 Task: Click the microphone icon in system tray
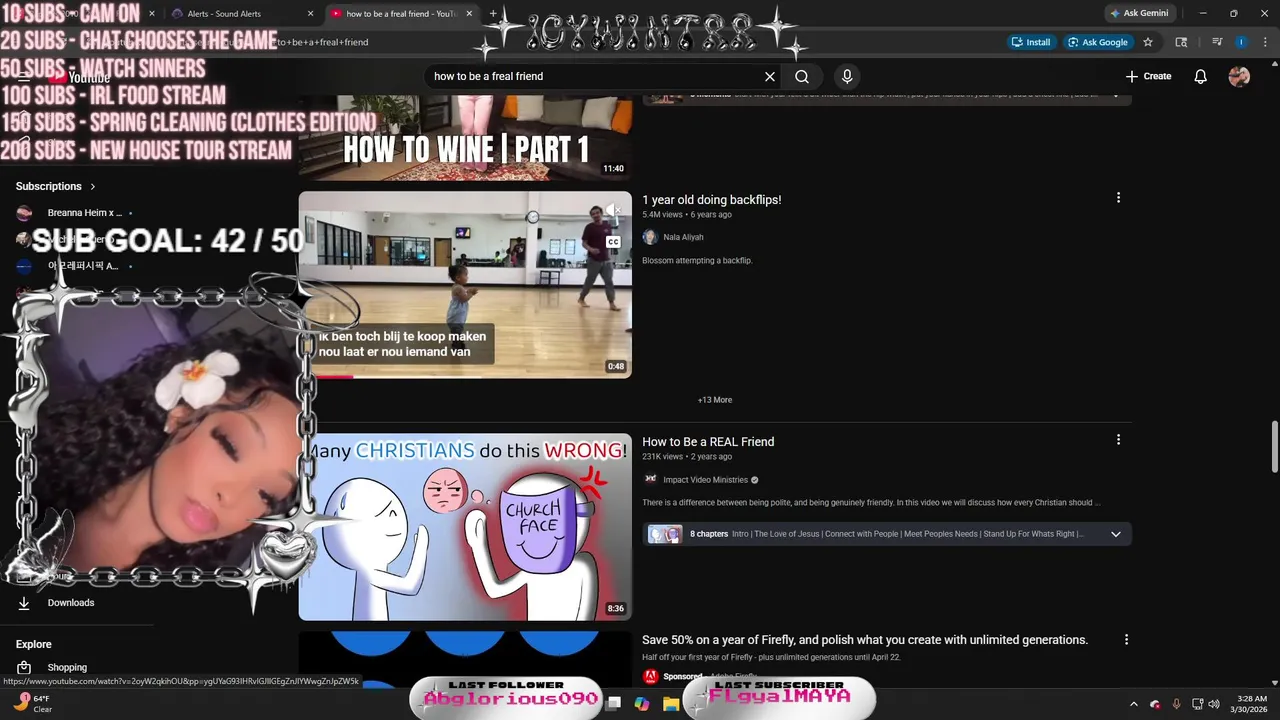pos(1176,704)
